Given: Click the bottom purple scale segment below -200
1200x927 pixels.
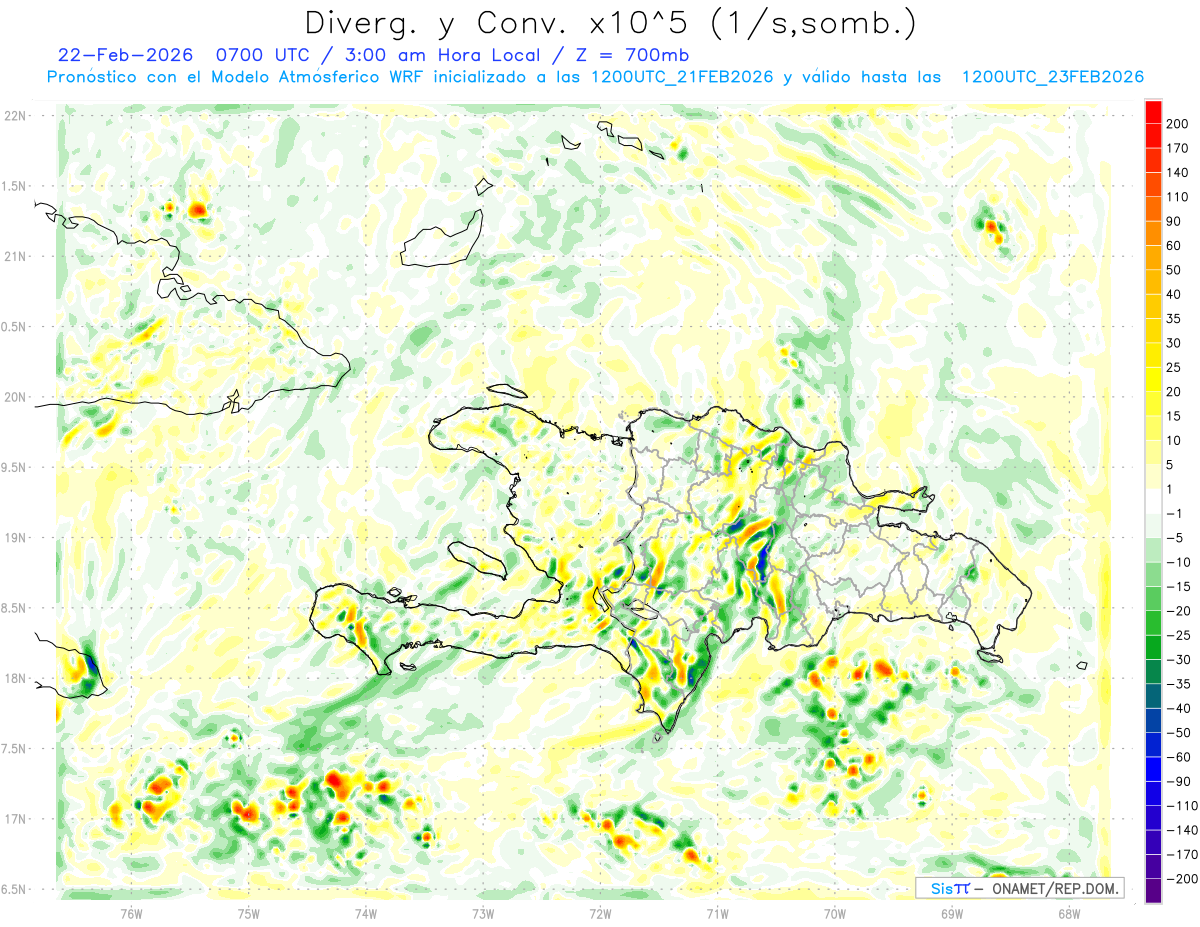Looking at the screenshot, I should coord(1153,891).
